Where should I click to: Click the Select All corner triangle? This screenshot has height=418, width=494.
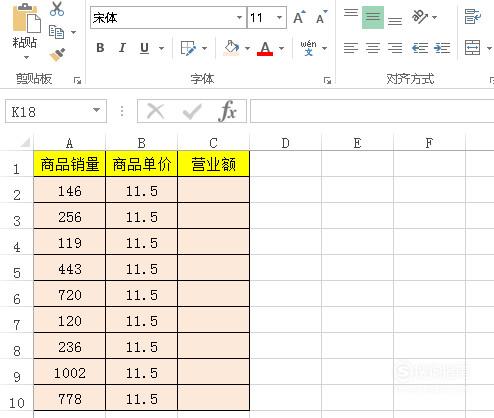pos(25,143)
